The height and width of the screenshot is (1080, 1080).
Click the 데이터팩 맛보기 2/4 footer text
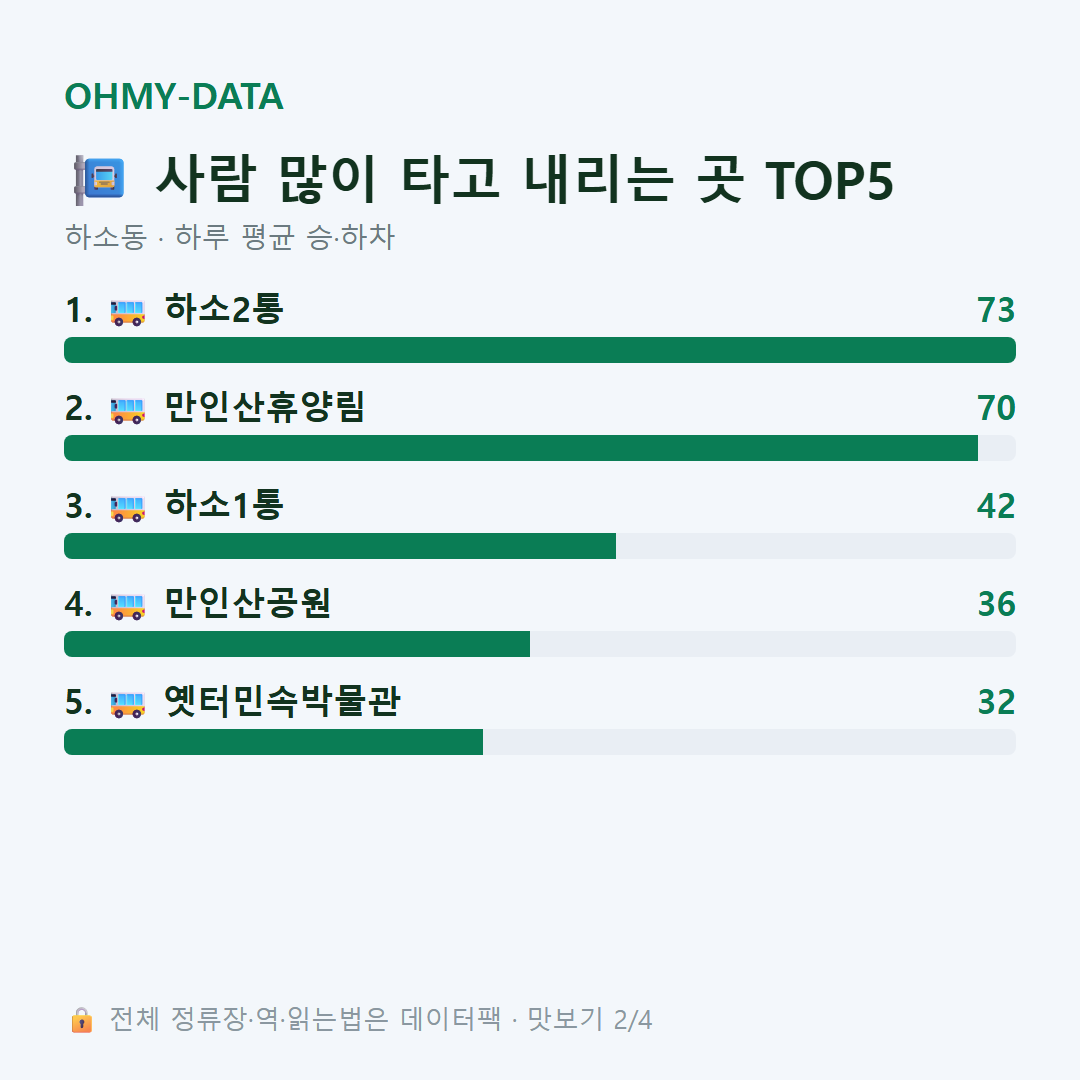[526, 1019]
